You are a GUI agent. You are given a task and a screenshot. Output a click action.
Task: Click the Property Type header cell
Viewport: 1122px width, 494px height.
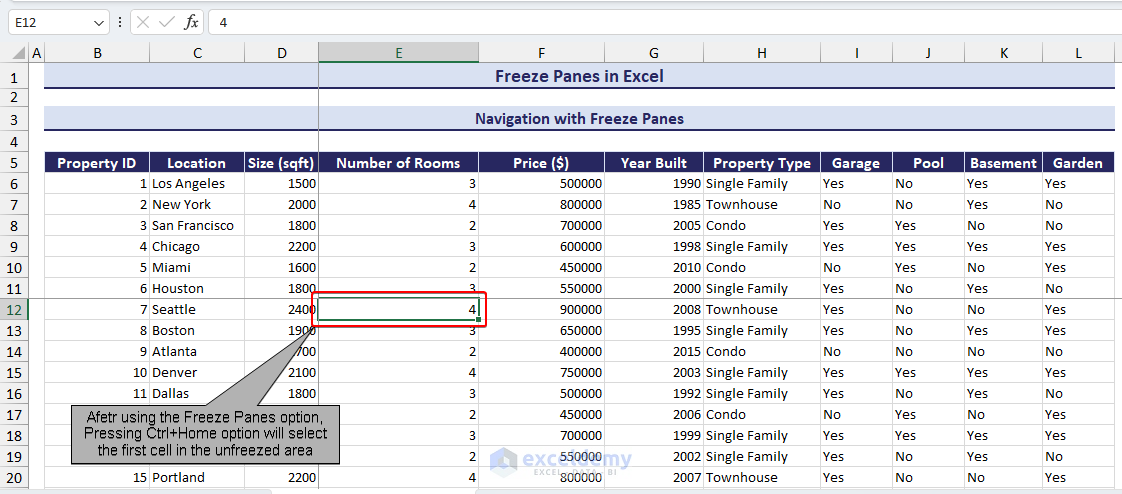(761, 163)
